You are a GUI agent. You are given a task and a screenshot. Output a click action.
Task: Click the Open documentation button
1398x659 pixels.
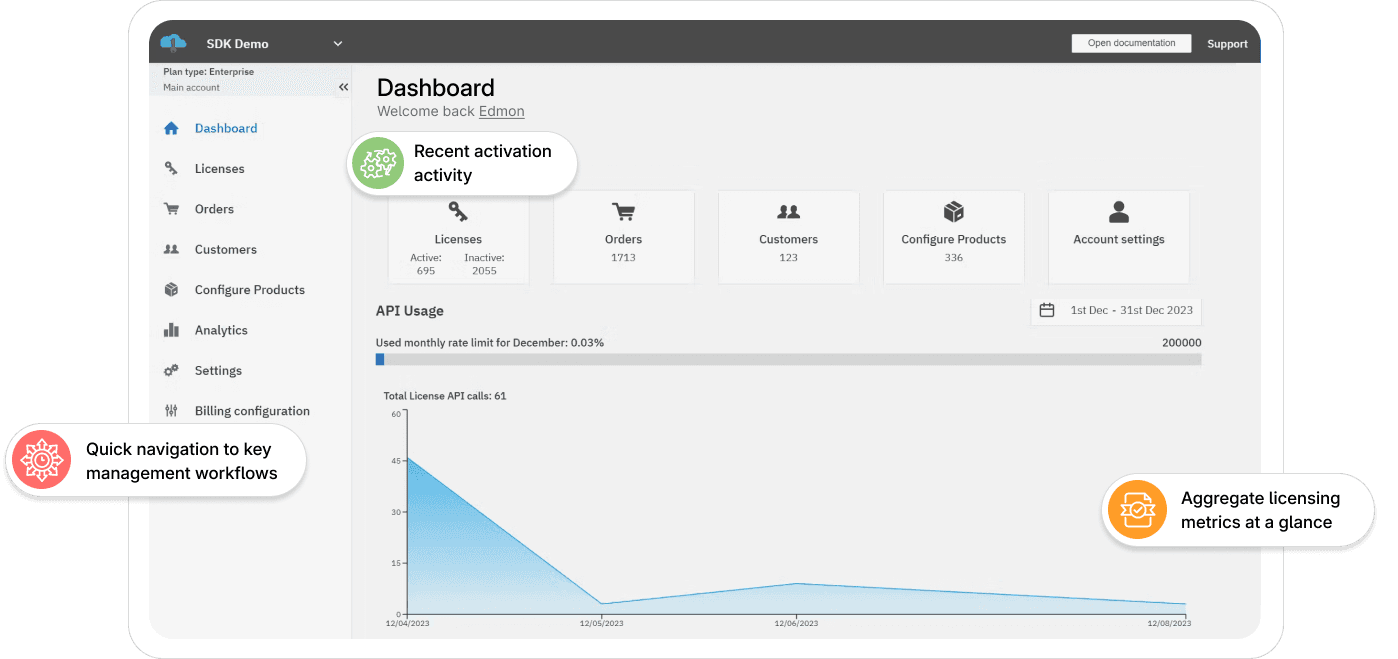coord(1131,43)
